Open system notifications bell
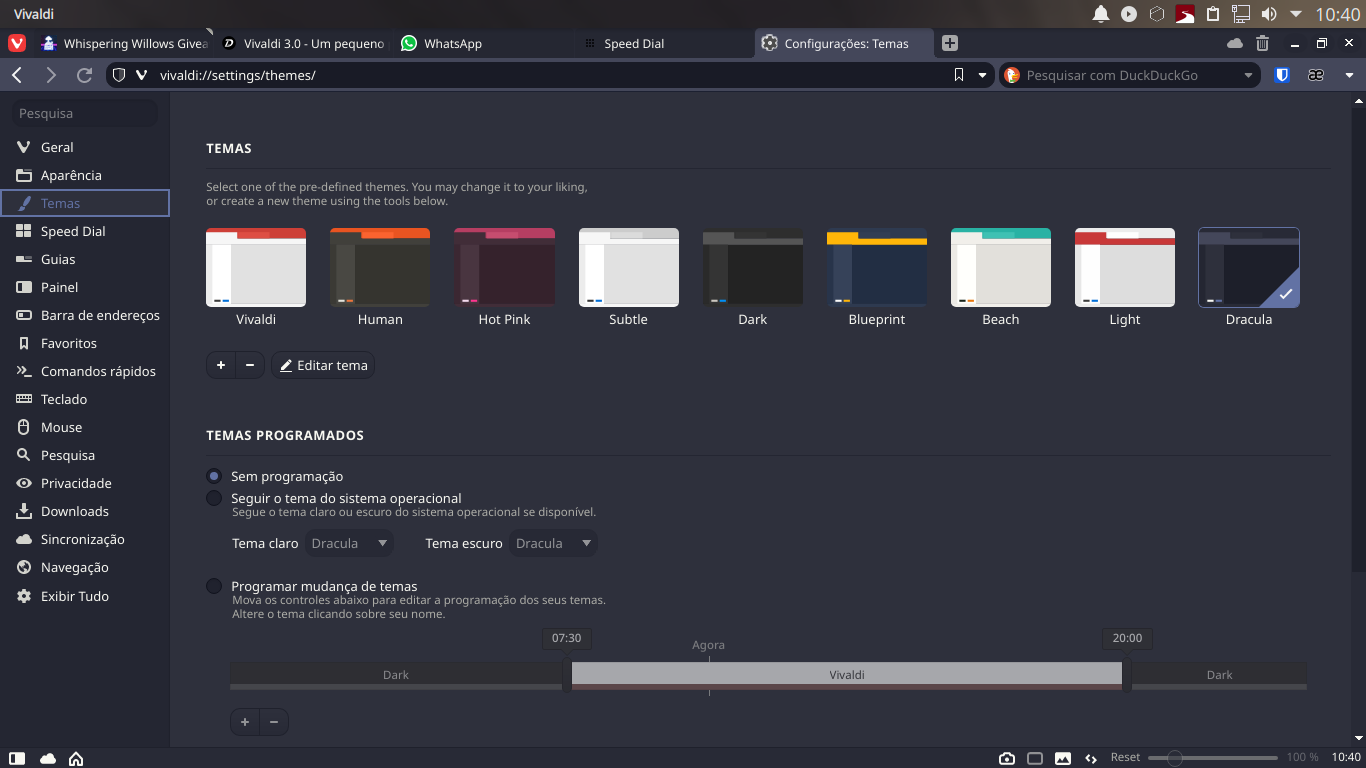The width and height of the screenshot is (1366, 768). point(1101,14)
